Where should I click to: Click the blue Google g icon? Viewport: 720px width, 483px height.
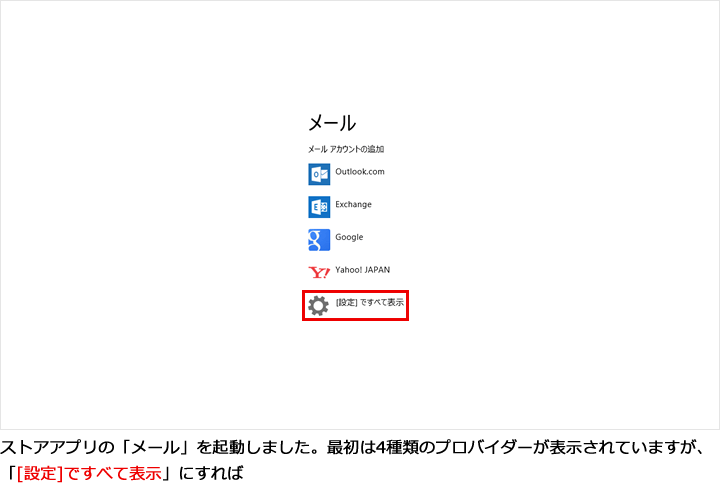coord(319,240)
